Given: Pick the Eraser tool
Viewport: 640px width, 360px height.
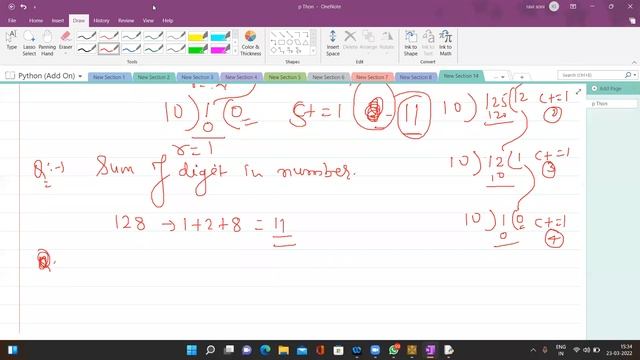Looking at the screenshot, I should pyautogui.click(x=65, y=41).
